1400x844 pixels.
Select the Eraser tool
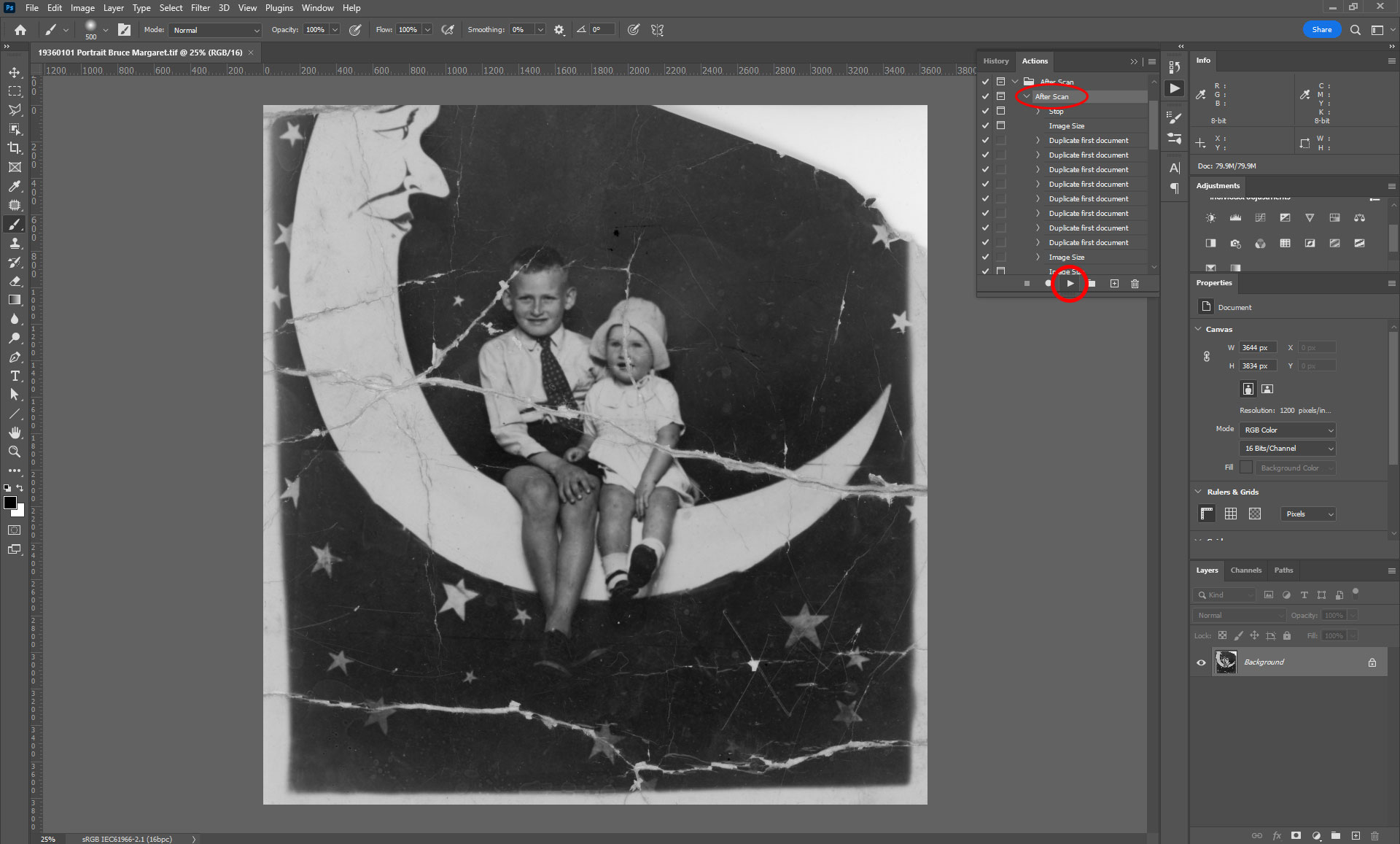15,281
